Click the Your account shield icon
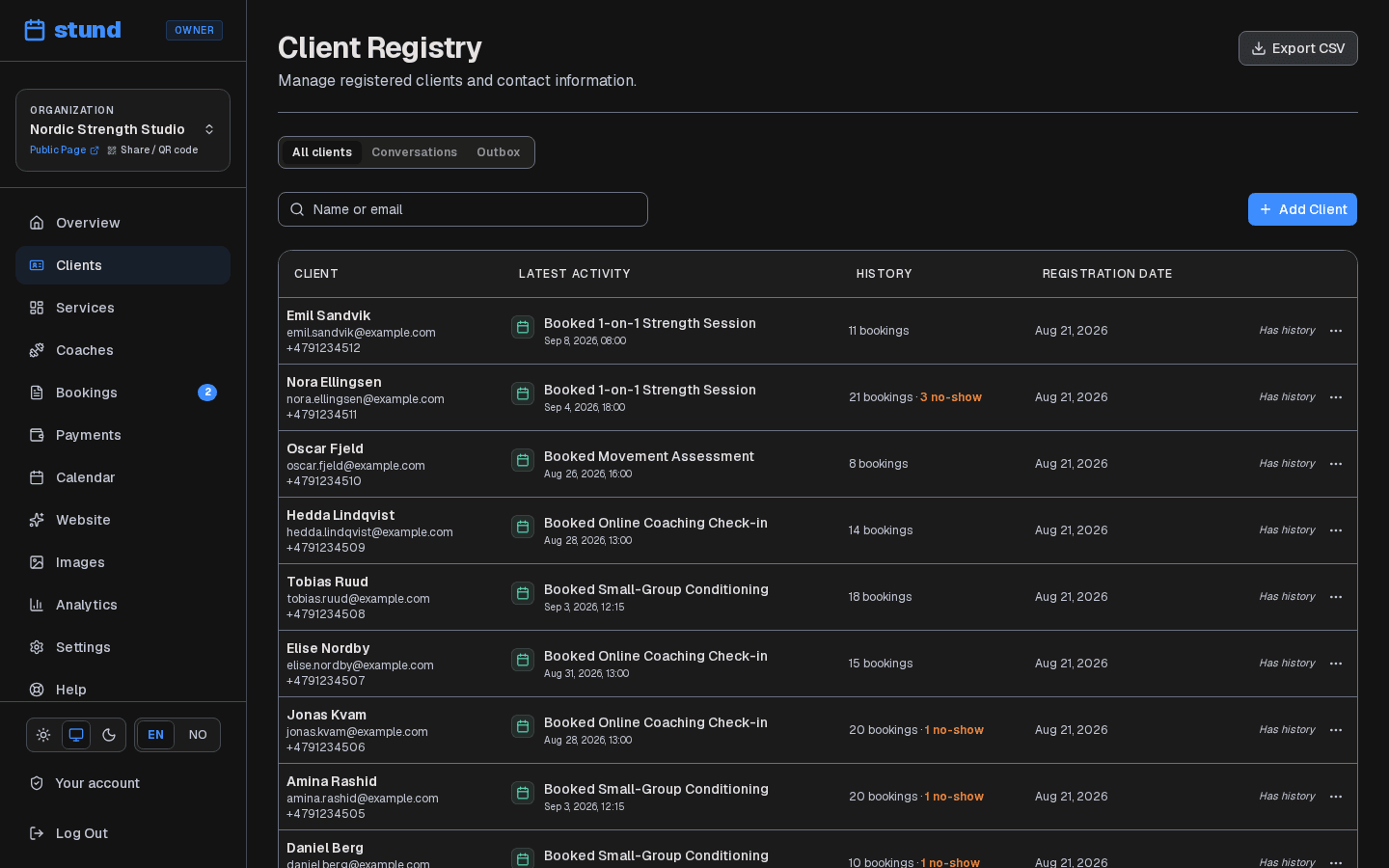Screen dimensions: 1389x868 coord(37,783)
